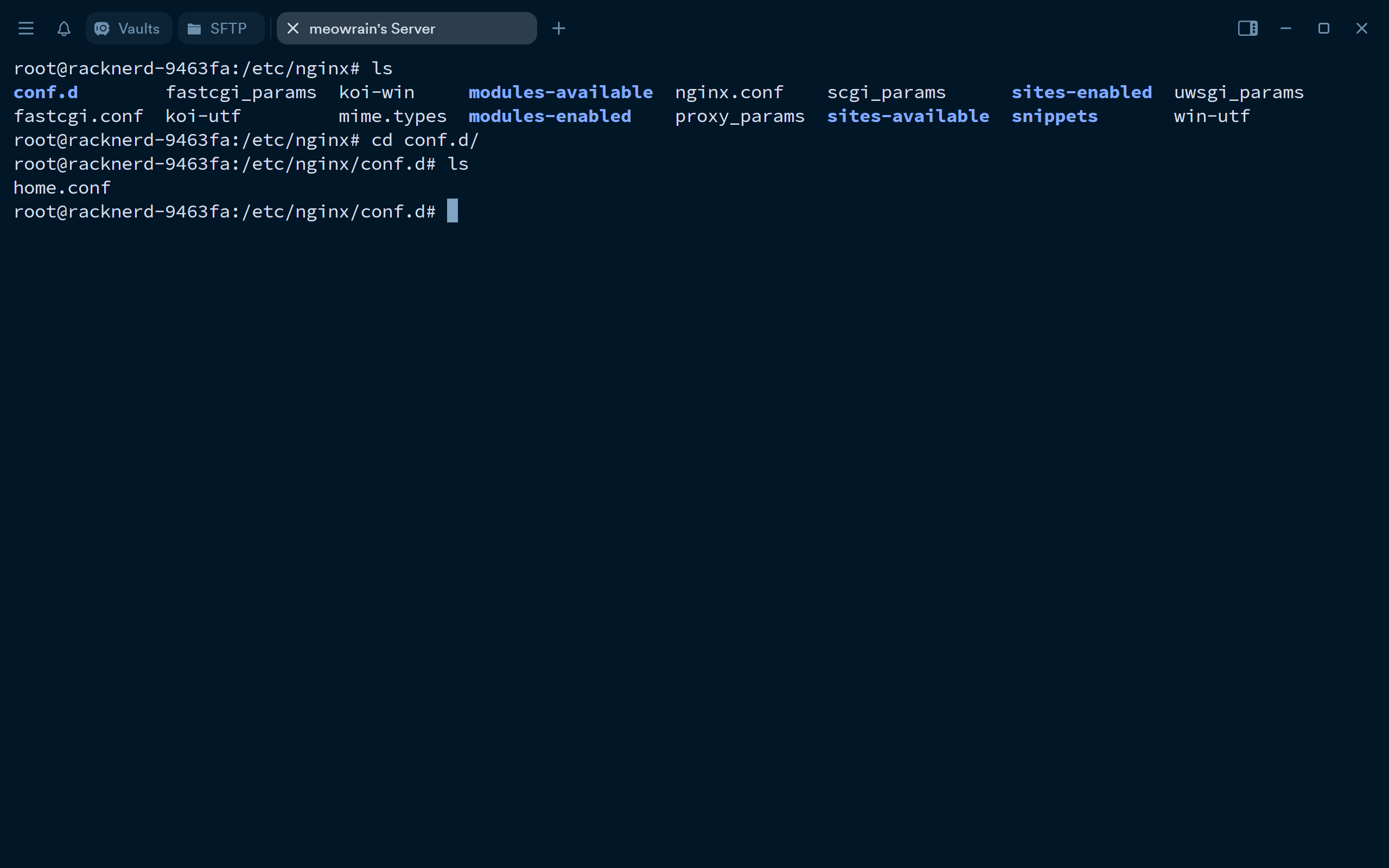This screenshot has height=868, width=1389.
Task: Close the Termius window
Action: coord(1361,28)
